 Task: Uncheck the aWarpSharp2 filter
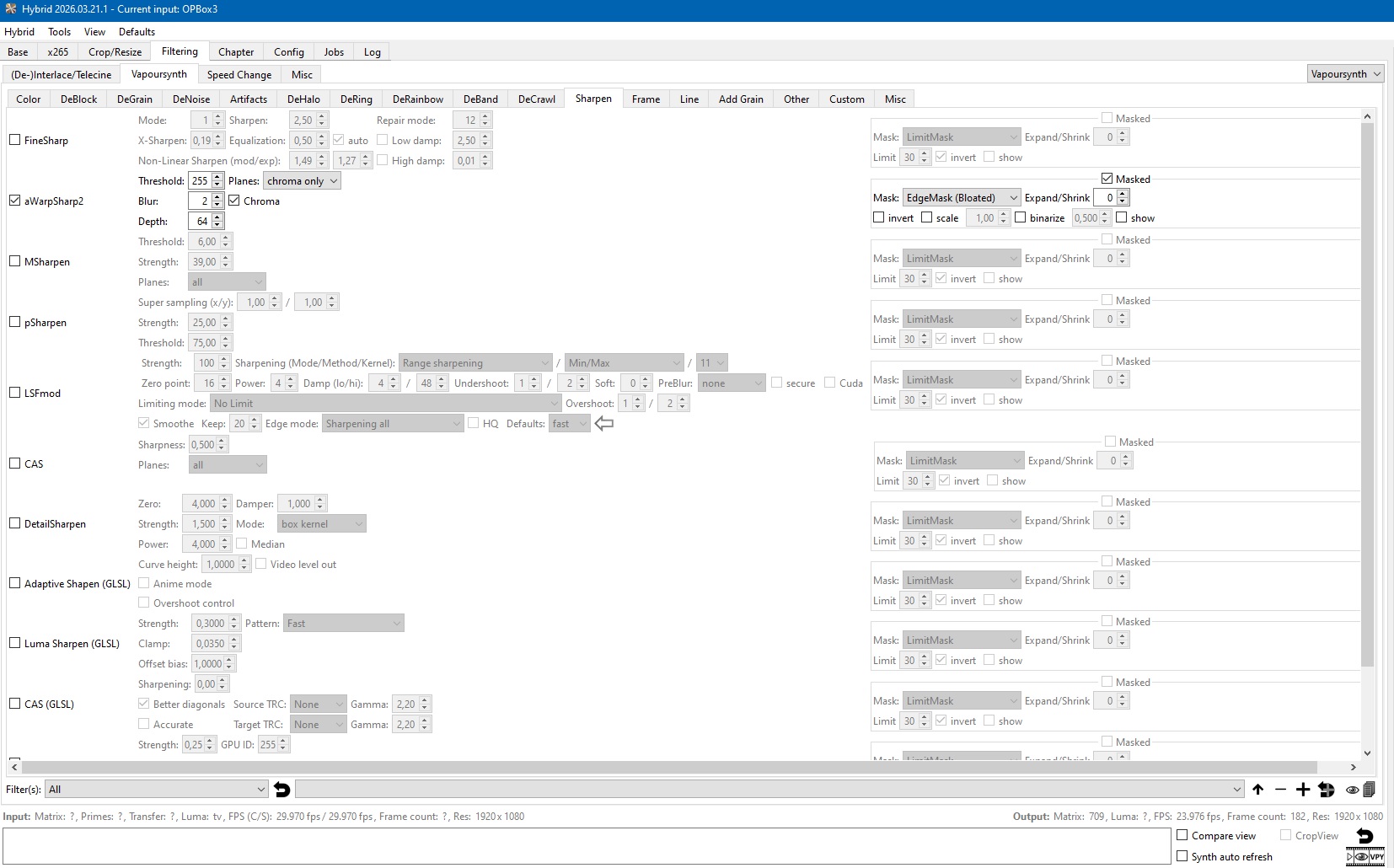15,201
